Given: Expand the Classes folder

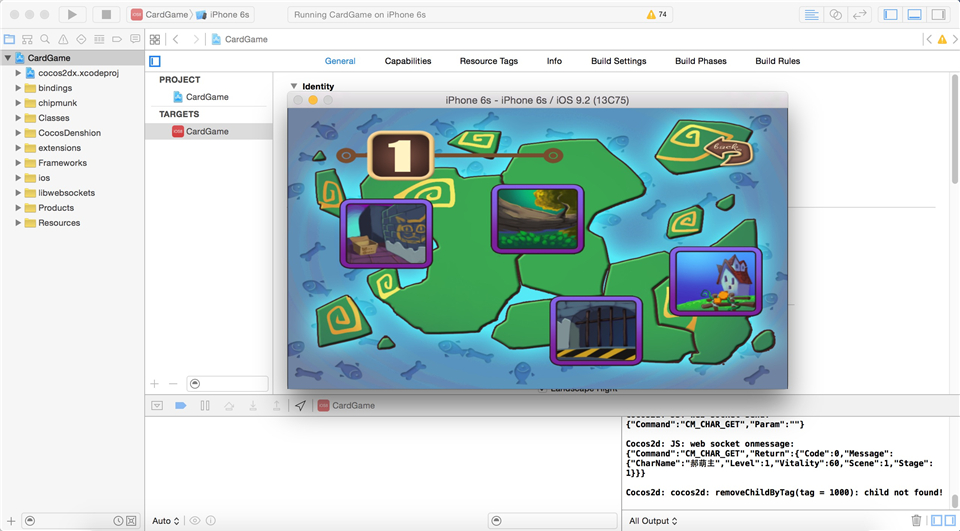Looking at the screenshot, I should point(18,118).
